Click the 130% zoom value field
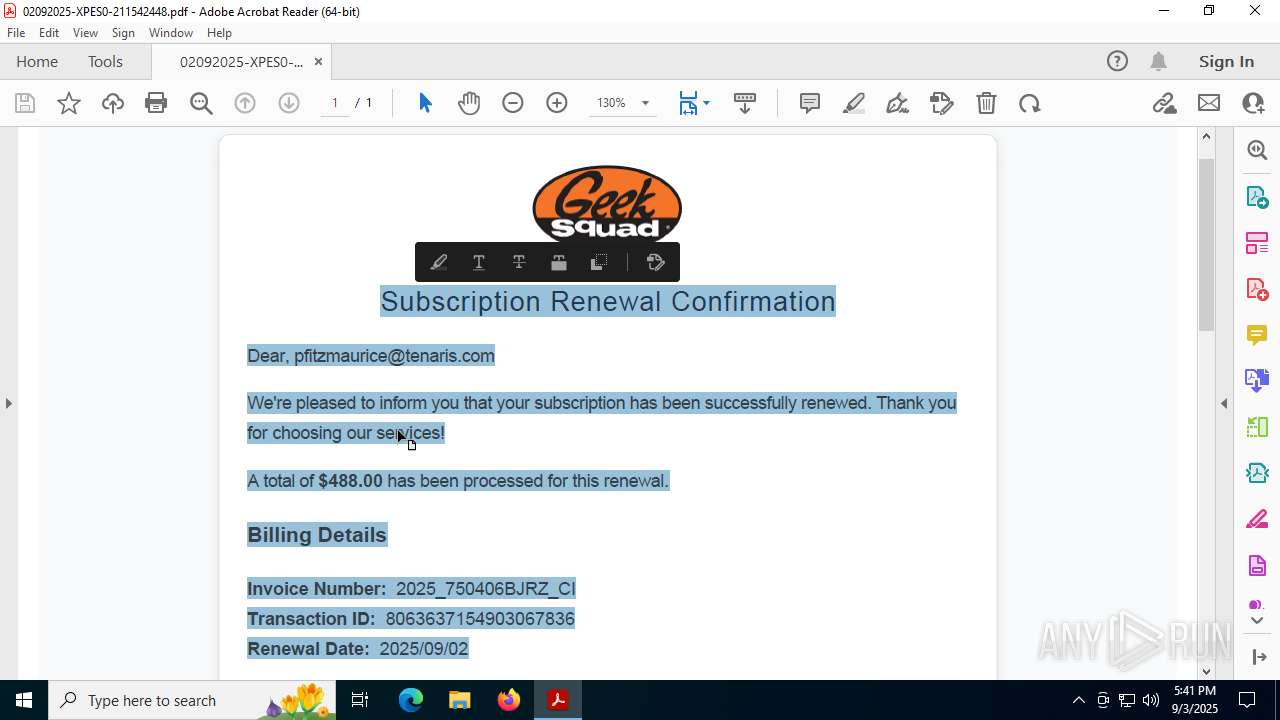The height and width of the screenshot is (720, 1280). (612, 103)
